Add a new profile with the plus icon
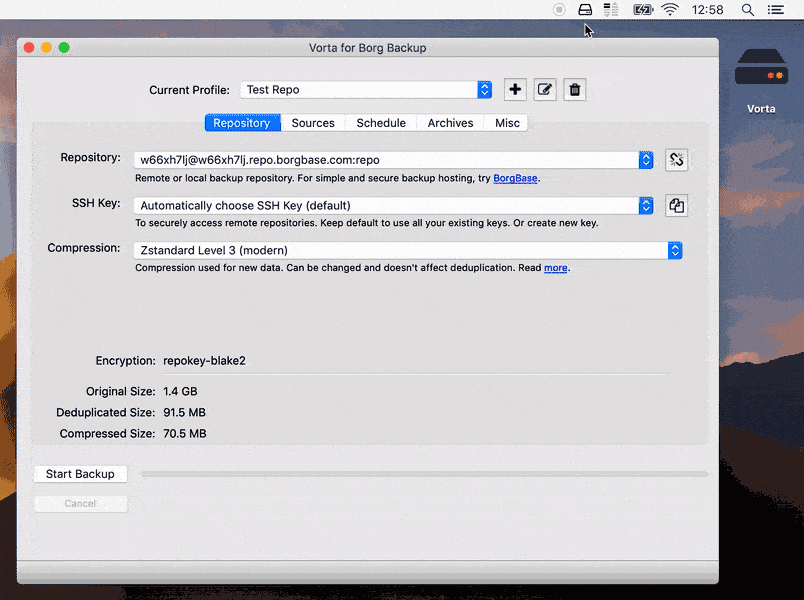This screenshot has height=600, width=804. click(515, 90)
